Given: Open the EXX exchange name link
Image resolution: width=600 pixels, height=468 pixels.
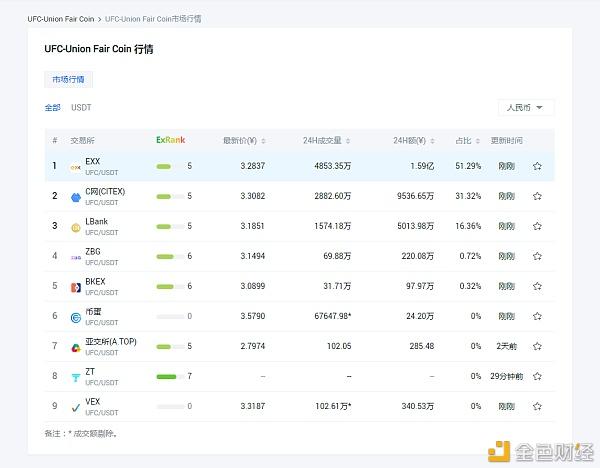Looking at the screenshot, I should (93, 161).
